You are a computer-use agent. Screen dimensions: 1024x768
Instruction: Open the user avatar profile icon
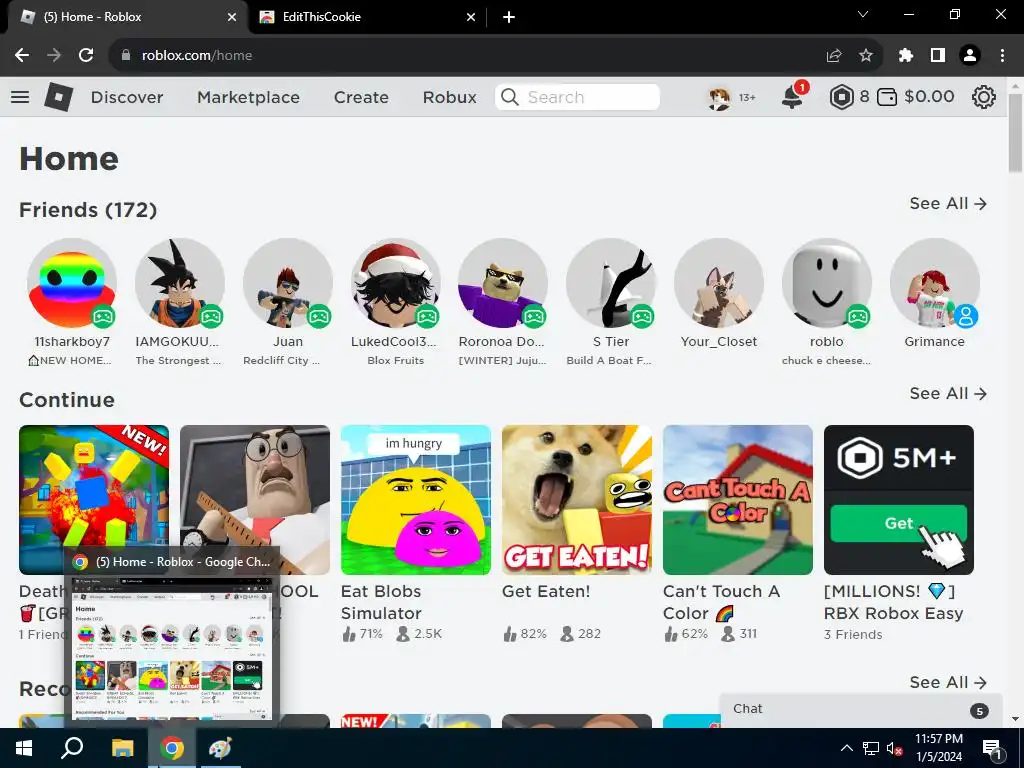[720, 97]
